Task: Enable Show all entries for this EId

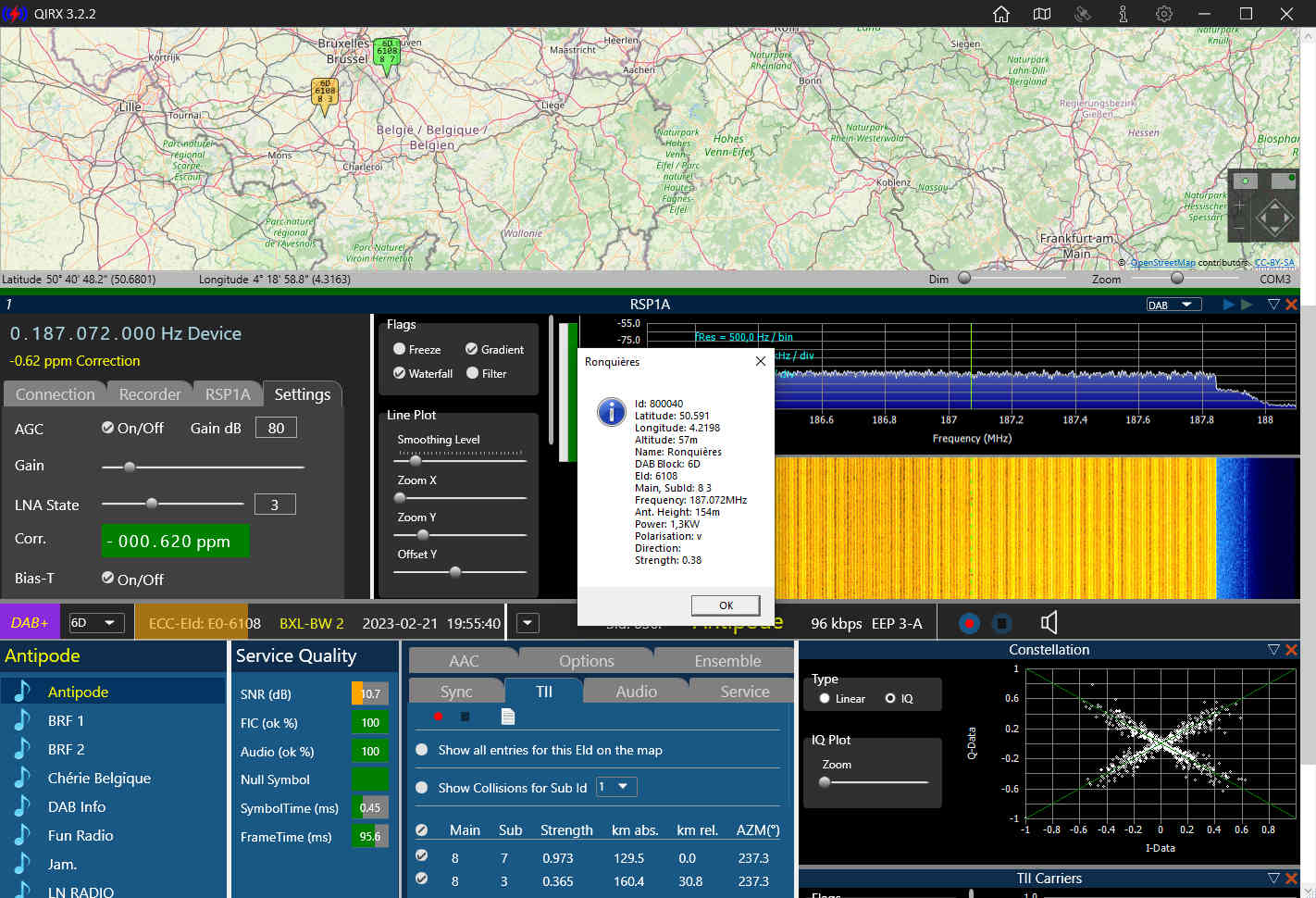Action: click(422, 750)
